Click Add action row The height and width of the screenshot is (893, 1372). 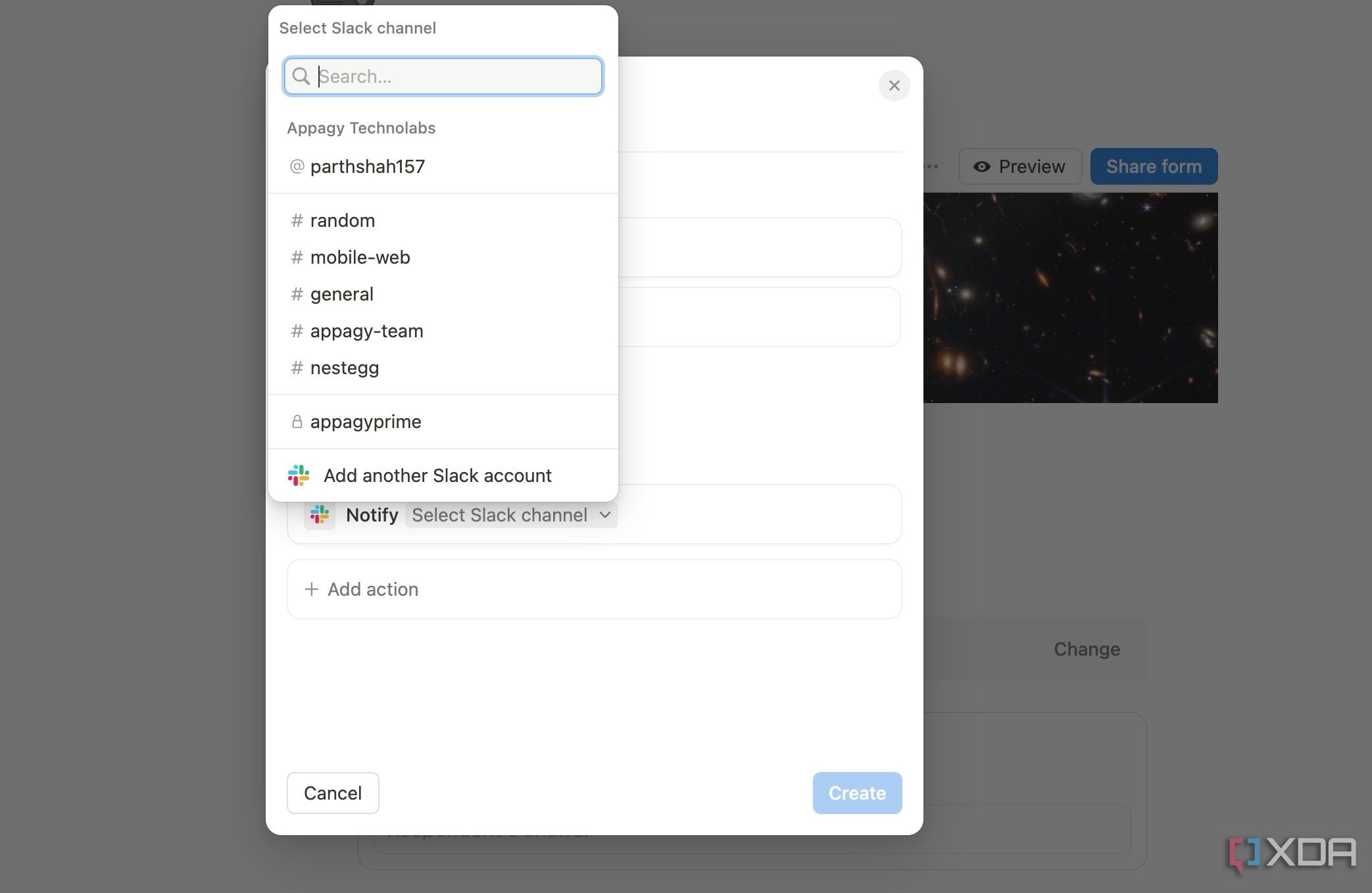(x=594, y=589)
